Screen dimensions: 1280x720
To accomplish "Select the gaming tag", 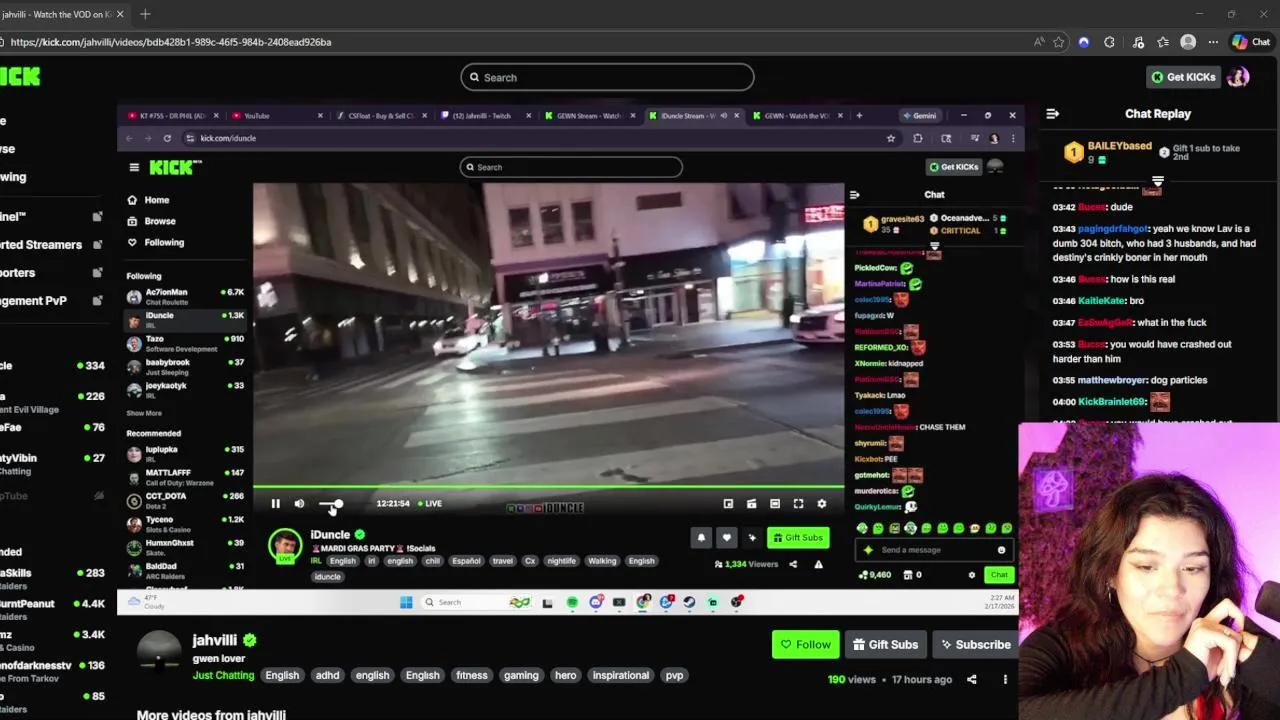I will pos(521,675).
